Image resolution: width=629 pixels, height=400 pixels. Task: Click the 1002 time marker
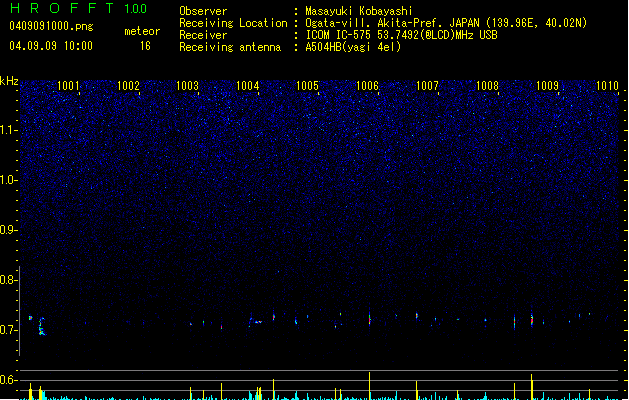point(128,85)
